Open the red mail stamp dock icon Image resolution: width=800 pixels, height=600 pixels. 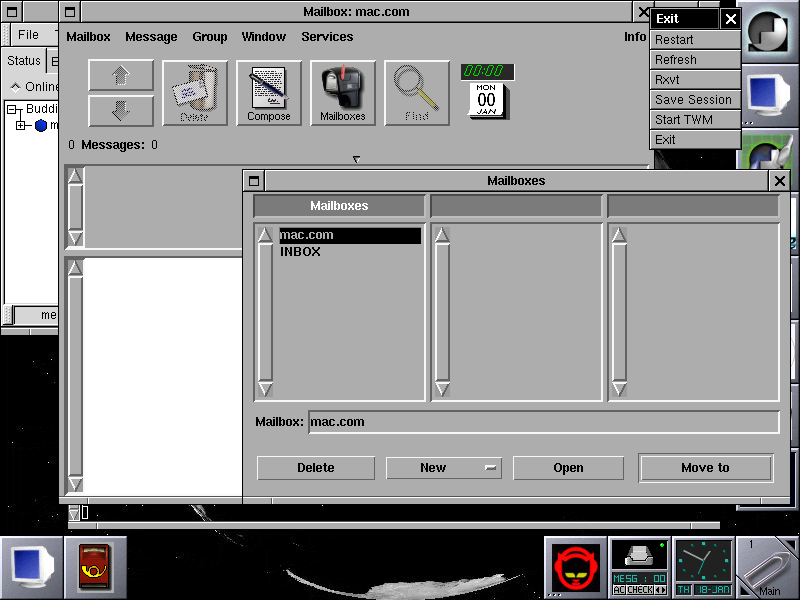[x=96, y=568]
